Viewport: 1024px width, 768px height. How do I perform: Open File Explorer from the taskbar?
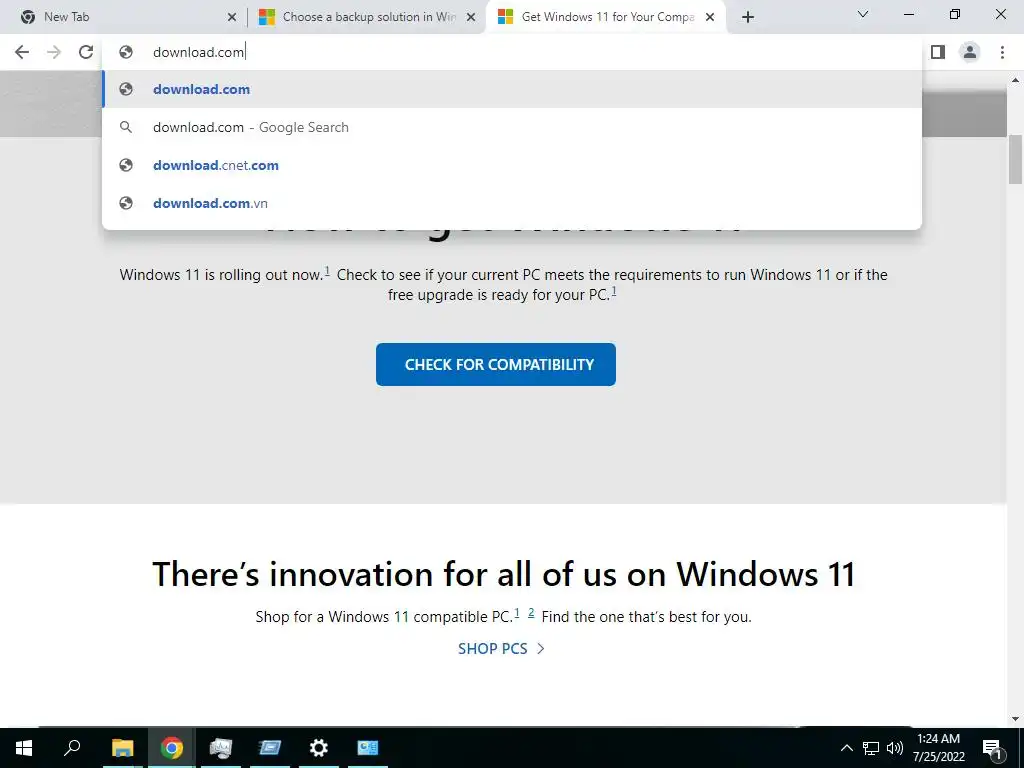(x=122, y=748)
